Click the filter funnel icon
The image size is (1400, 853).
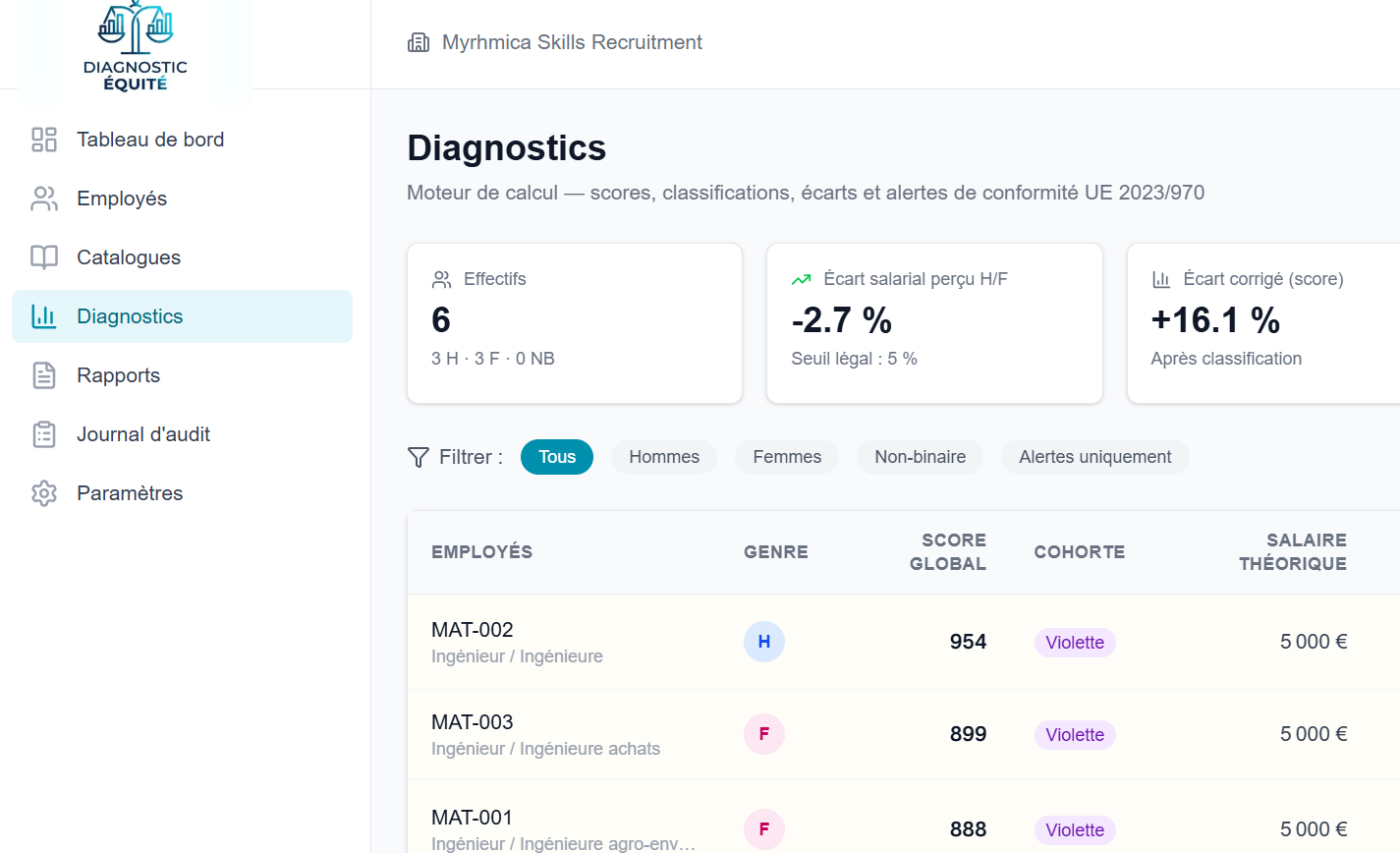[x=418, y=457]
